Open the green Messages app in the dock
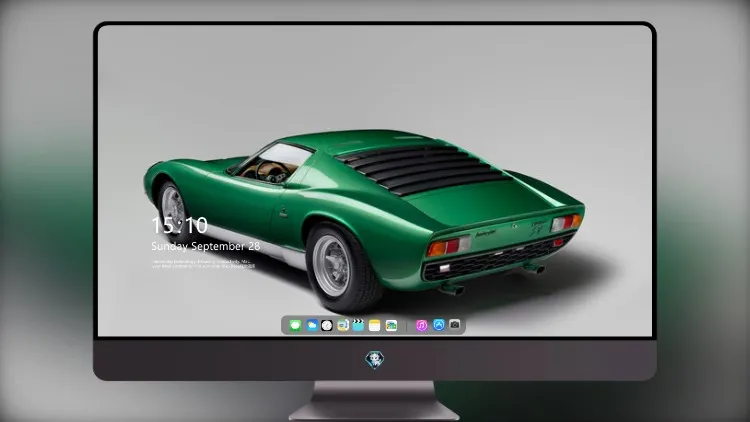 [x=295, y=325]
